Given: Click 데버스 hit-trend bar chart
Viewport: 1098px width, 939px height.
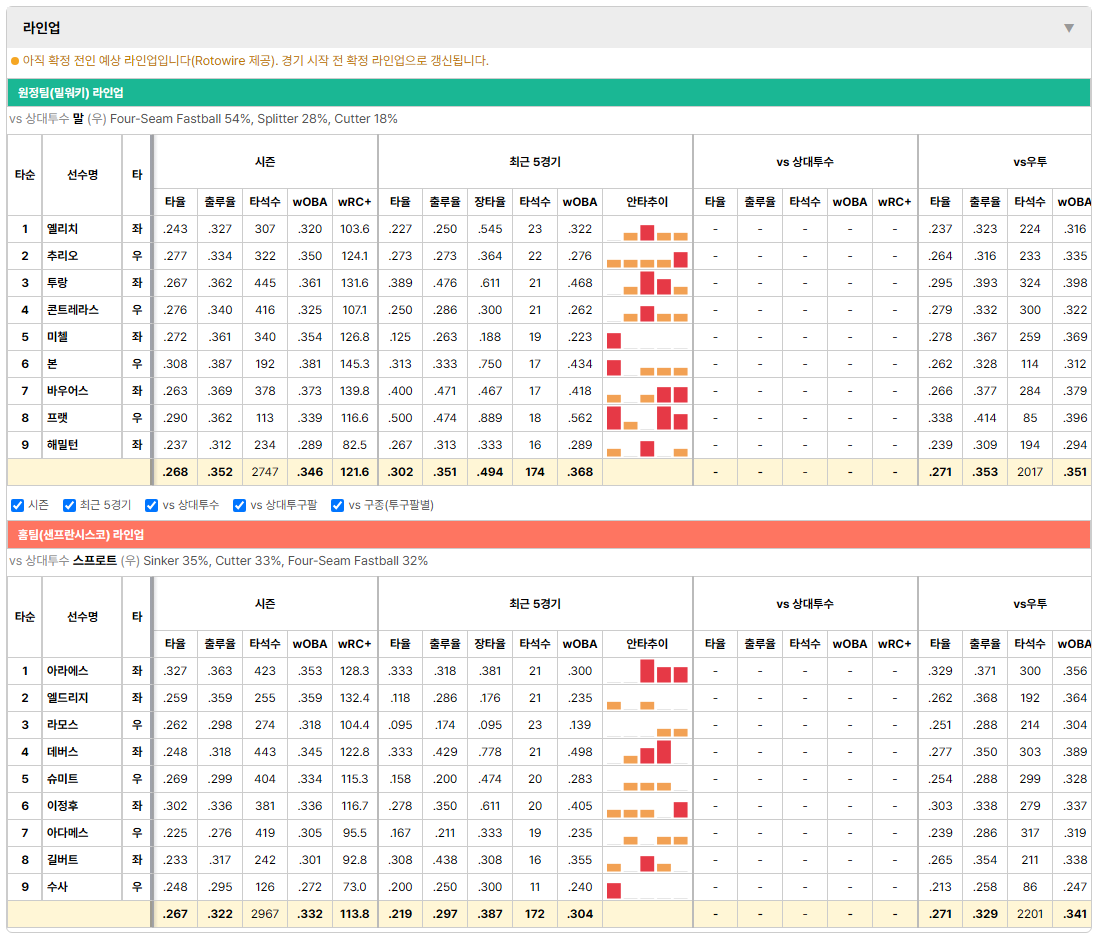Looking at the screenshot, I should (647, 753).
